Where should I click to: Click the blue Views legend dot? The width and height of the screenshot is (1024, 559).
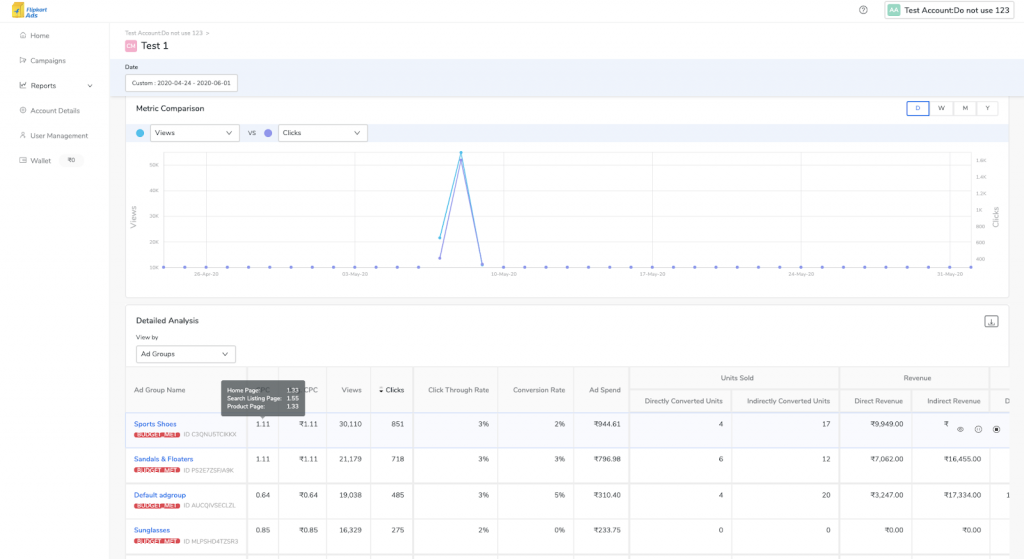coord(140,133)
